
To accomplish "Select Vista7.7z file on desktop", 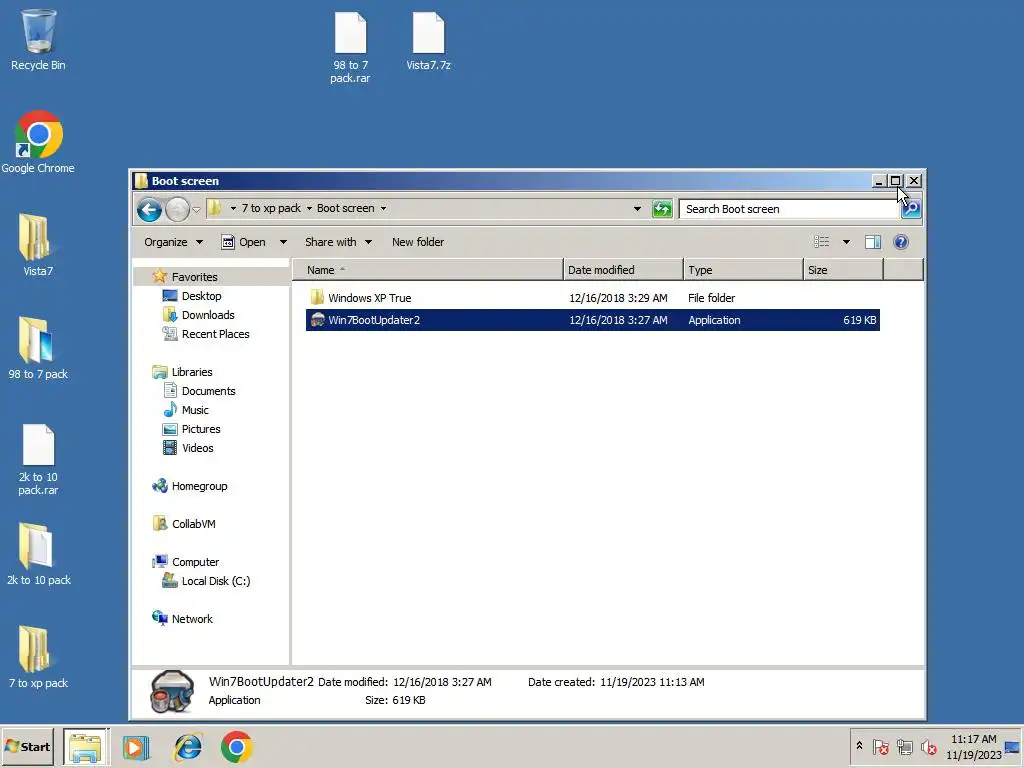I will coord(428,41).
